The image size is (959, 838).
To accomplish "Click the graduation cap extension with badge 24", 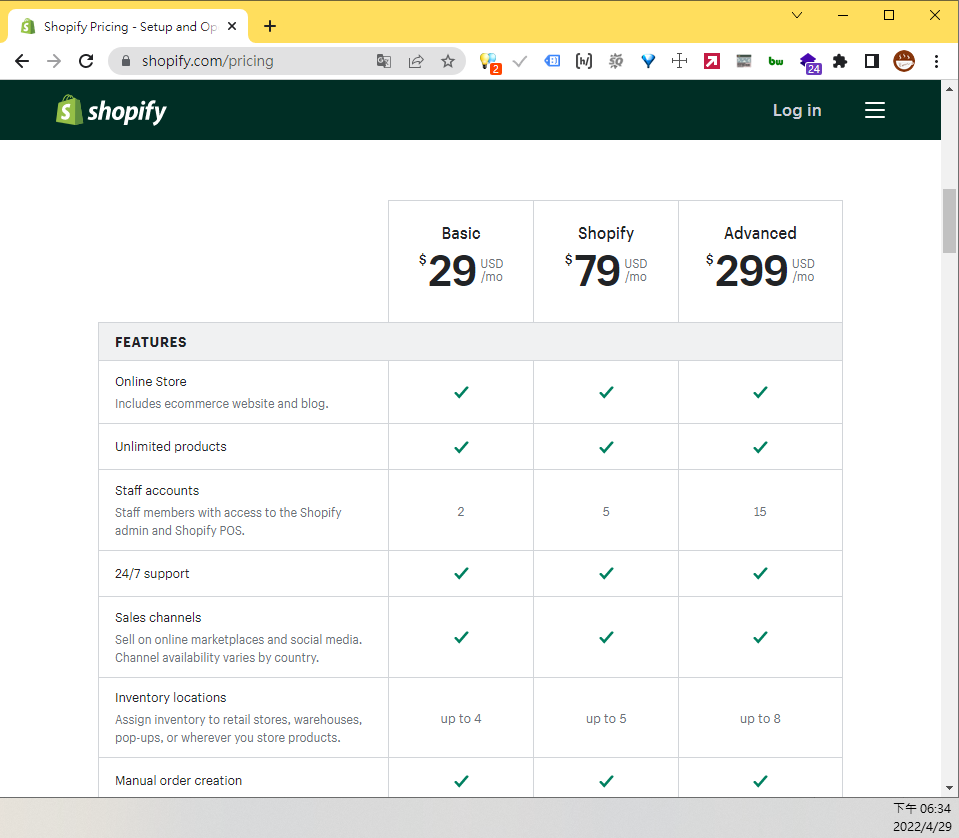I will coord(810,63).
